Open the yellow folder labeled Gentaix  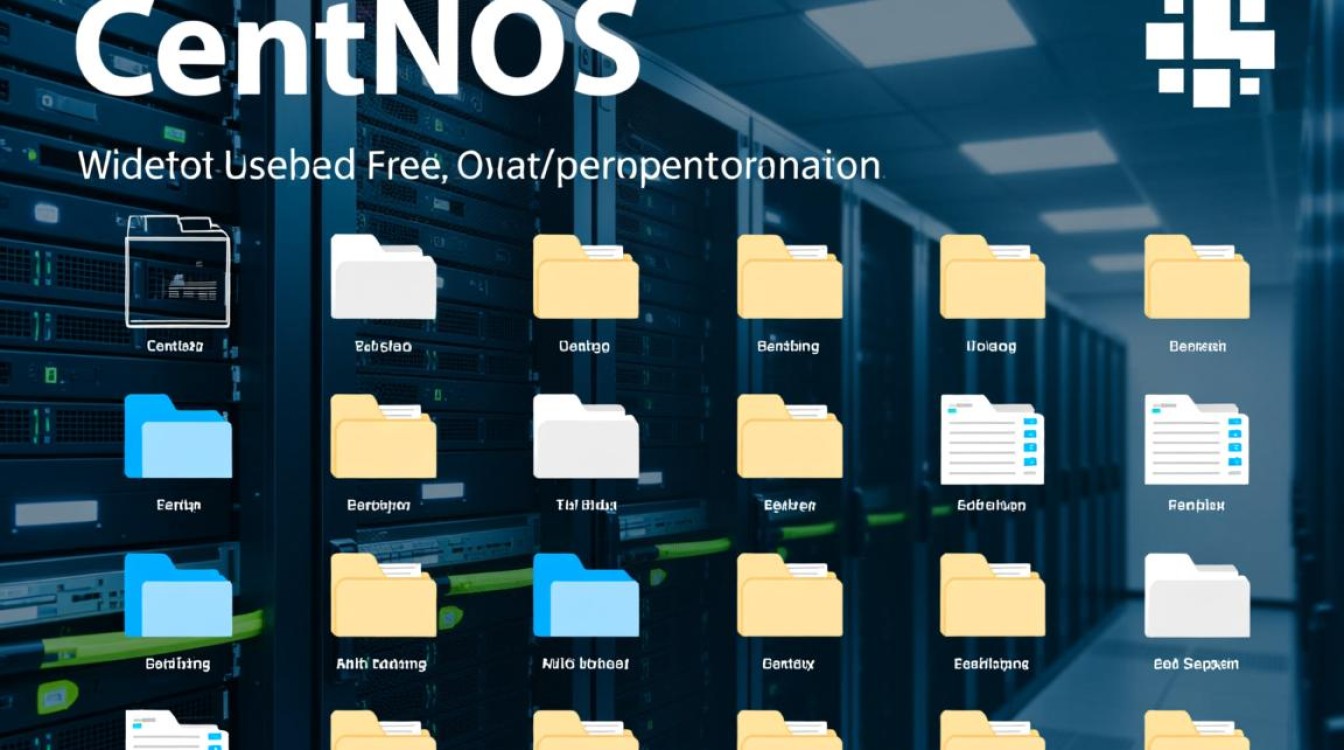point(790,595)
